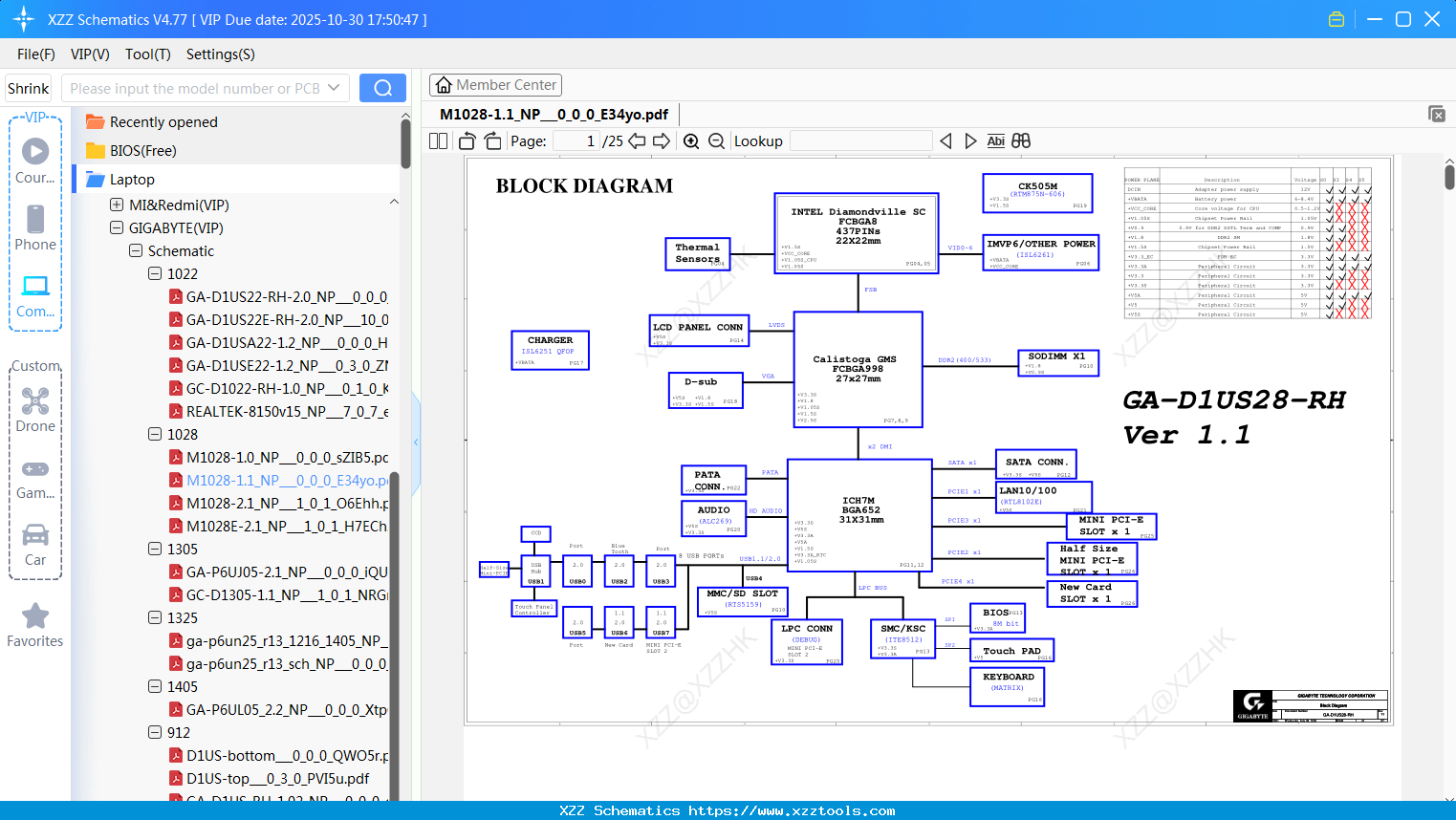The width and height of the screenshot is (1456, 820).
Task: Collapse the 1022 folder node
Action: [x=155, y=273]
